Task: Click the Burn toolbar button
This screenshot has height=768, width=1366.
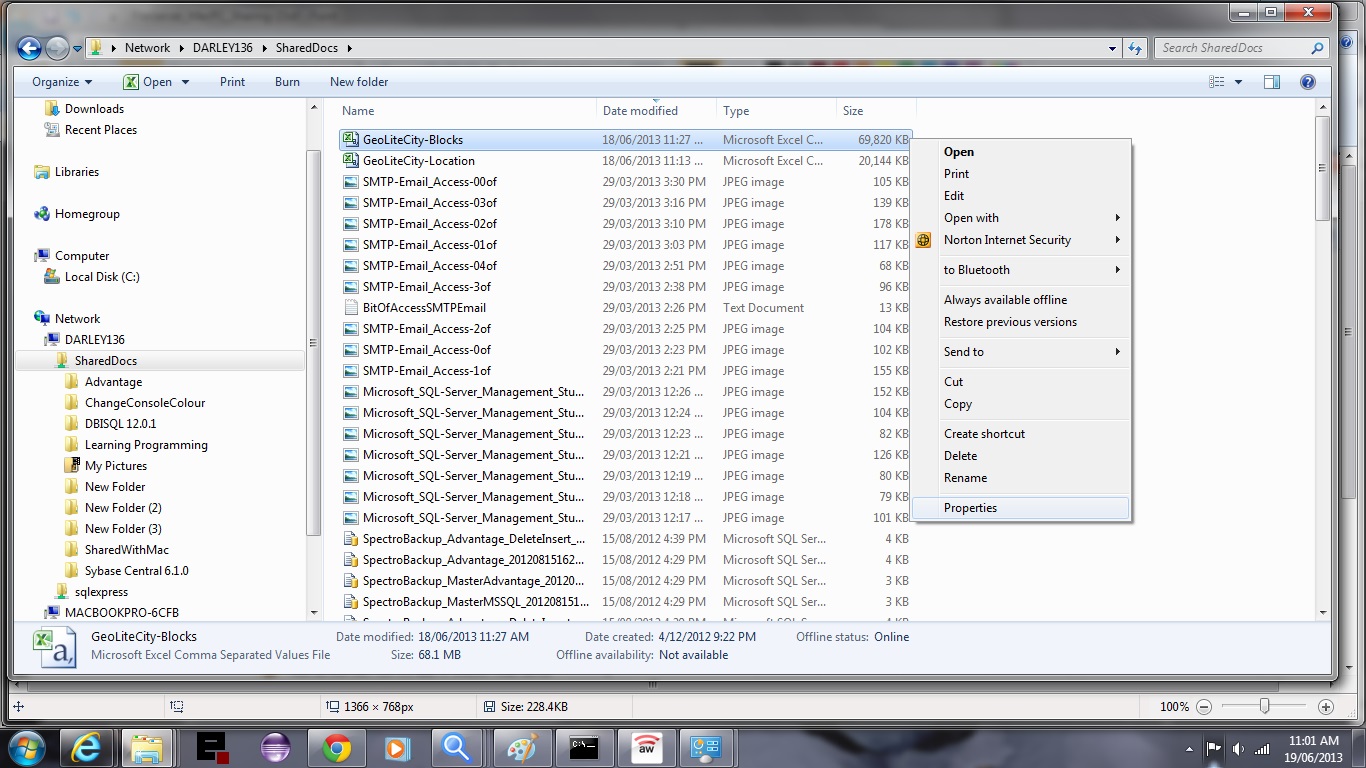Action: (287, 82)
